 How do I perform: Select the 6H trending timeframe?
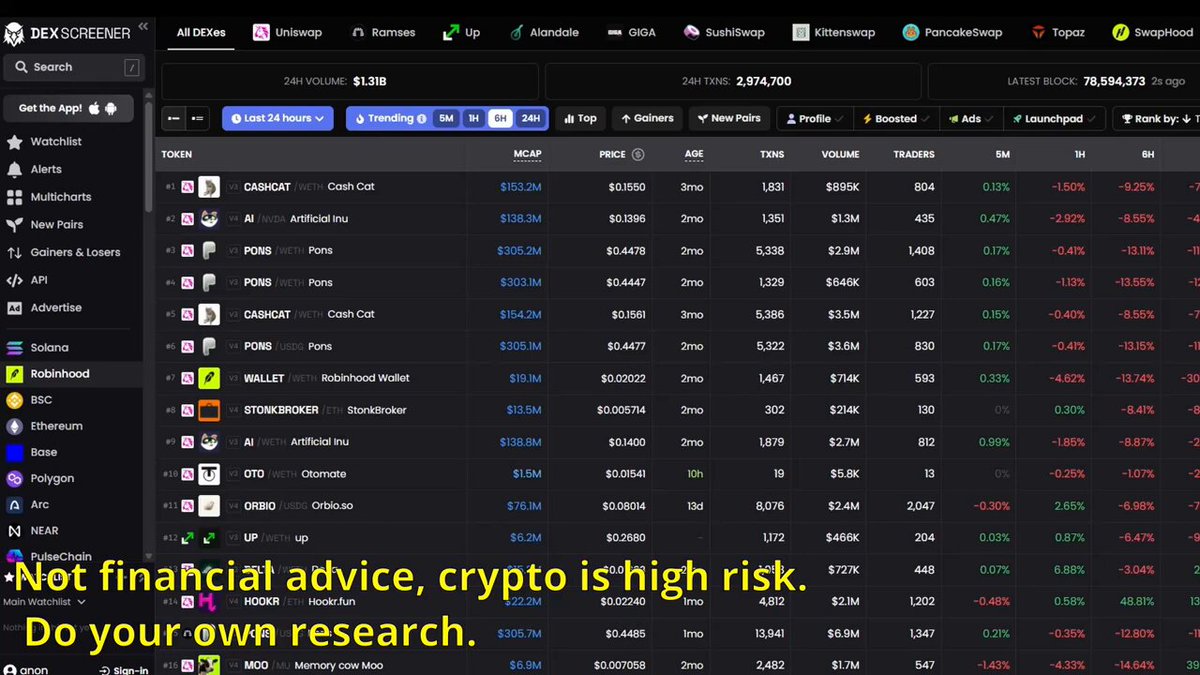tap(501, 118)
